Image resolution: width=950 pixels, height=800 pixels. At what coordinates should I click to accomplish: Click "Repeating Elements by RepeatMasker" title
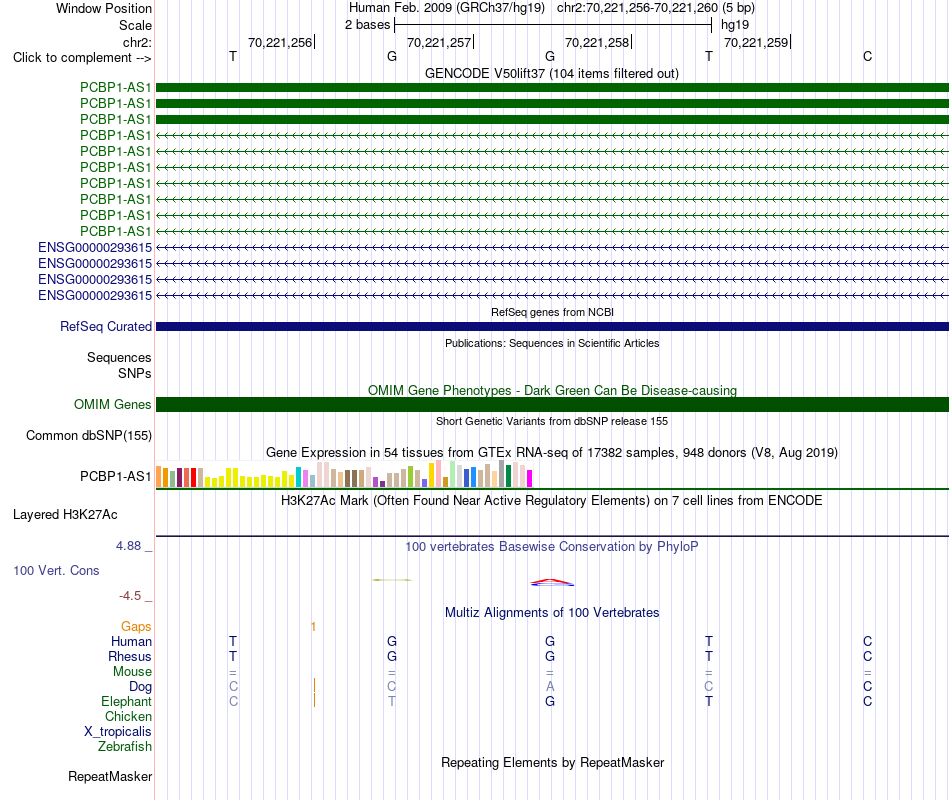[552, 762]
